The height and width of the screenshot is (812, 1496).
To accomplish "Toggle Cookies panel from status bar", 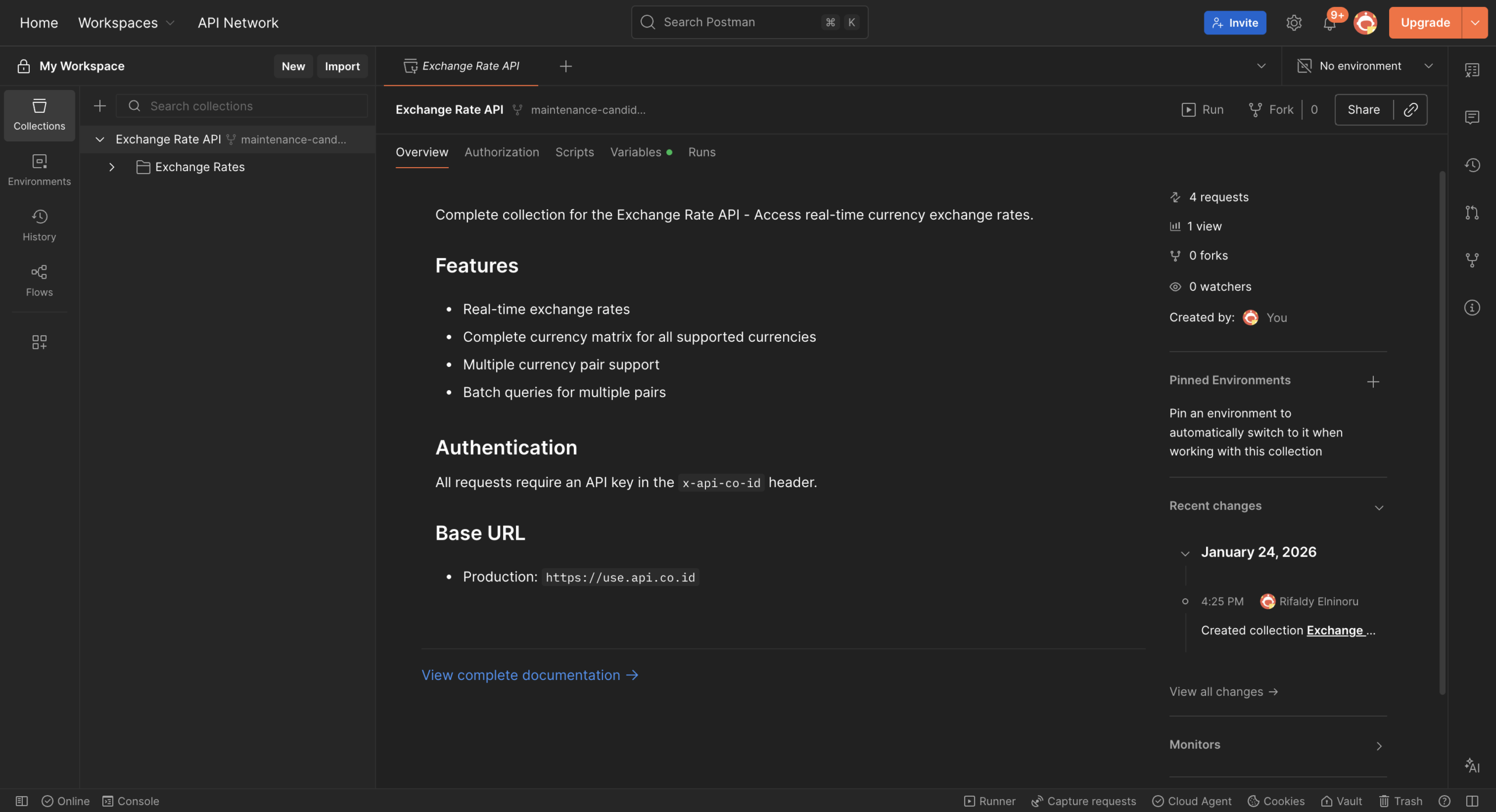I will [1276, 801].
